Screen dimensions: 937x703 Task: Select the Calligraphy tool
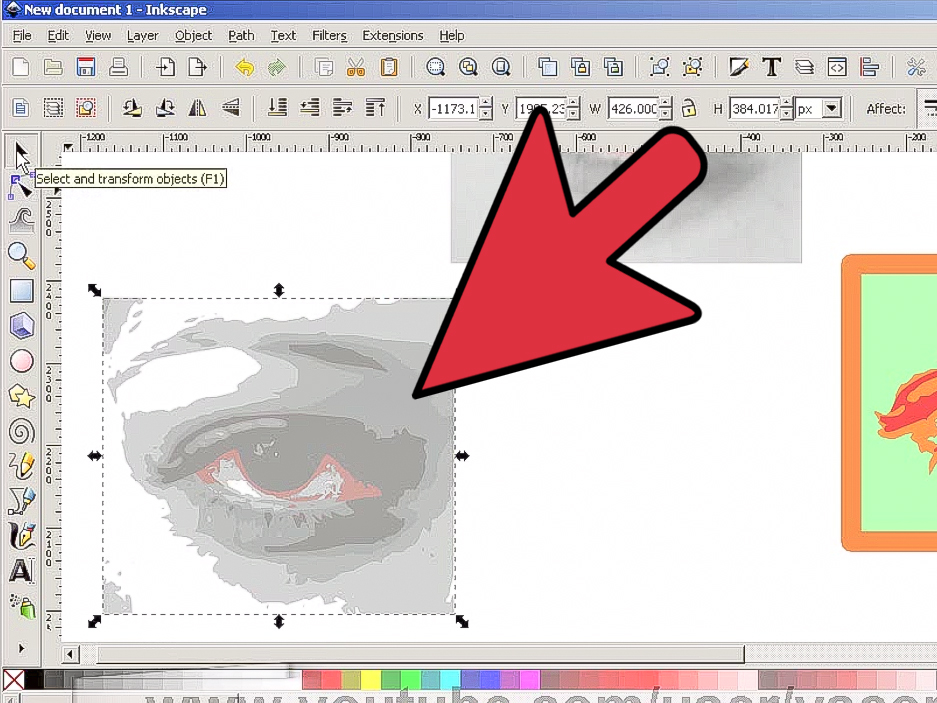(x=22, y=536)
